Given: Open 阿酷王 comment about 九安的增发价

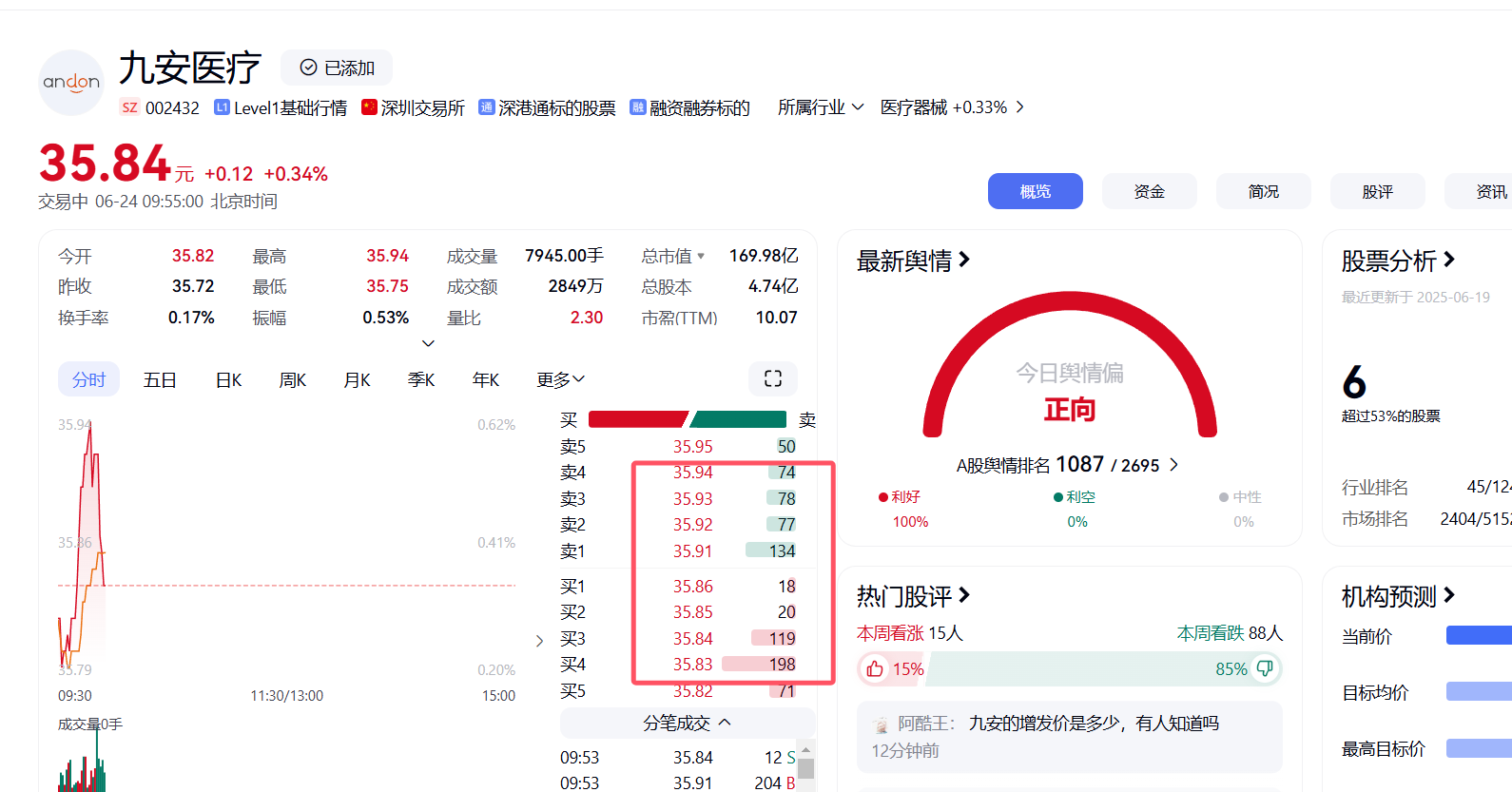Looking at the screenshot, I should coord(1070,737).
